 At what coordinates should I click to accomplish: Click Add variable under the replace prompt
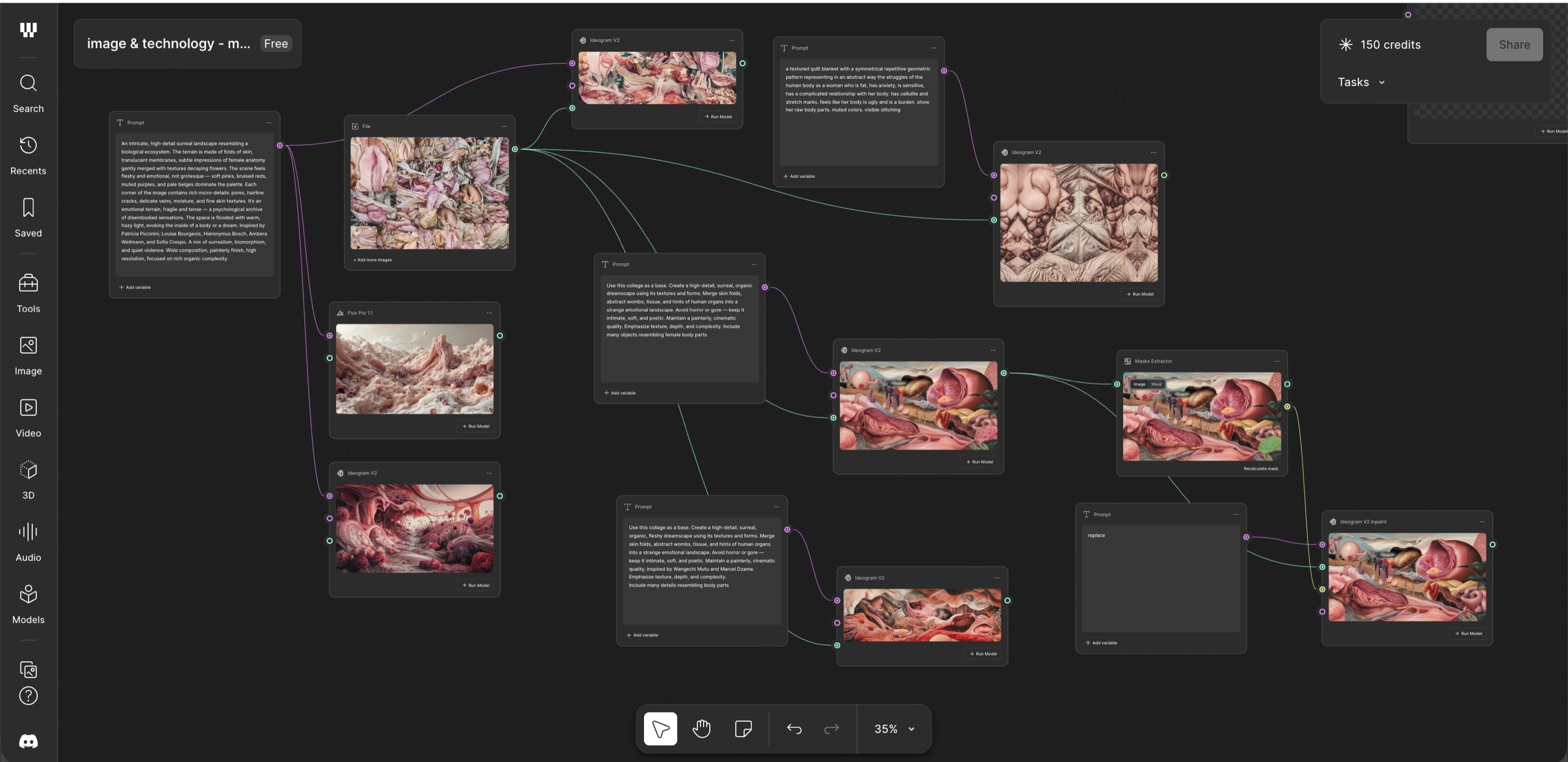coord(1101,643)
